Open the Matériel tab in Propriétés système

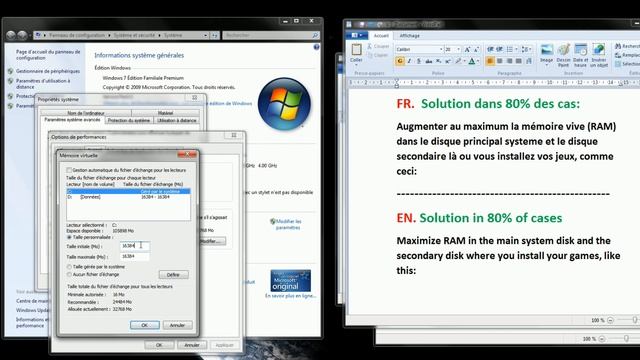[165, 113]
